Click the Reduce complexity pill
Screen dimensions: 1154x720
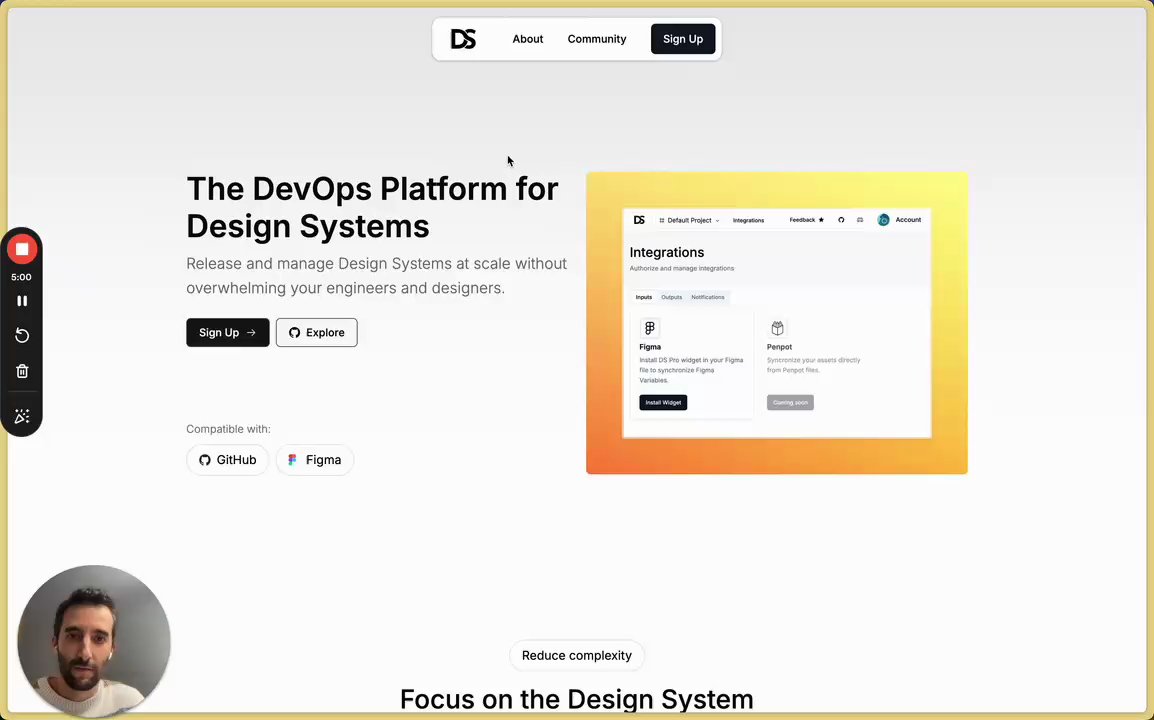576,656
